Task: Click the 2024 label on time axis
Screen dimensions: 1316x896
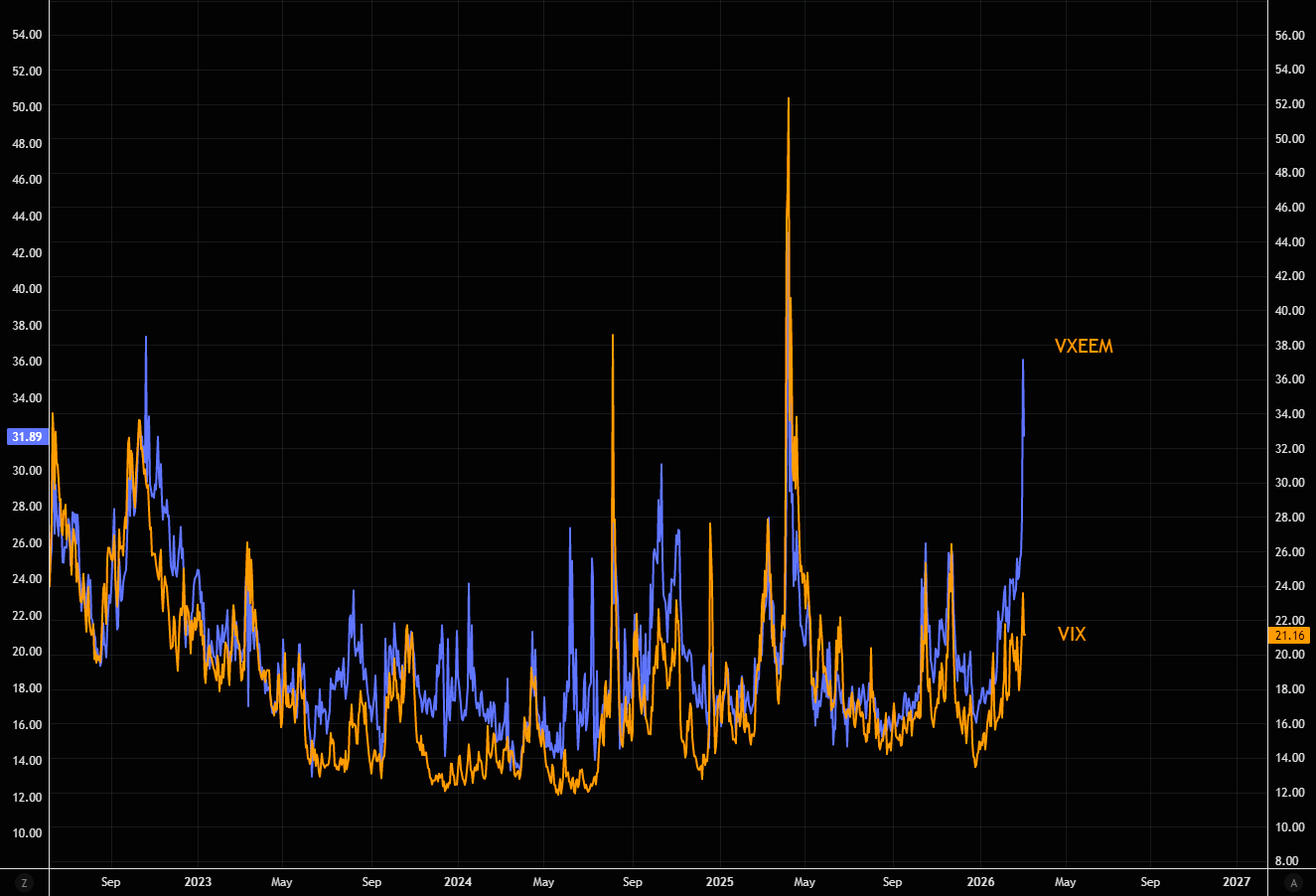Action: [x=458, y=882]
